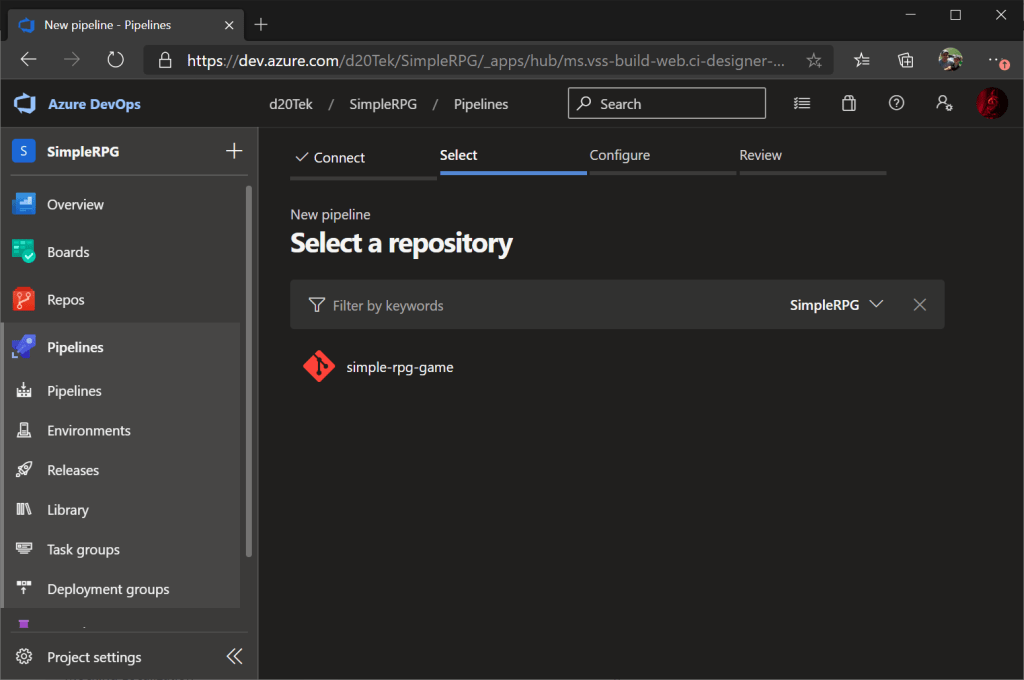Open User settings icon in header

943,103
